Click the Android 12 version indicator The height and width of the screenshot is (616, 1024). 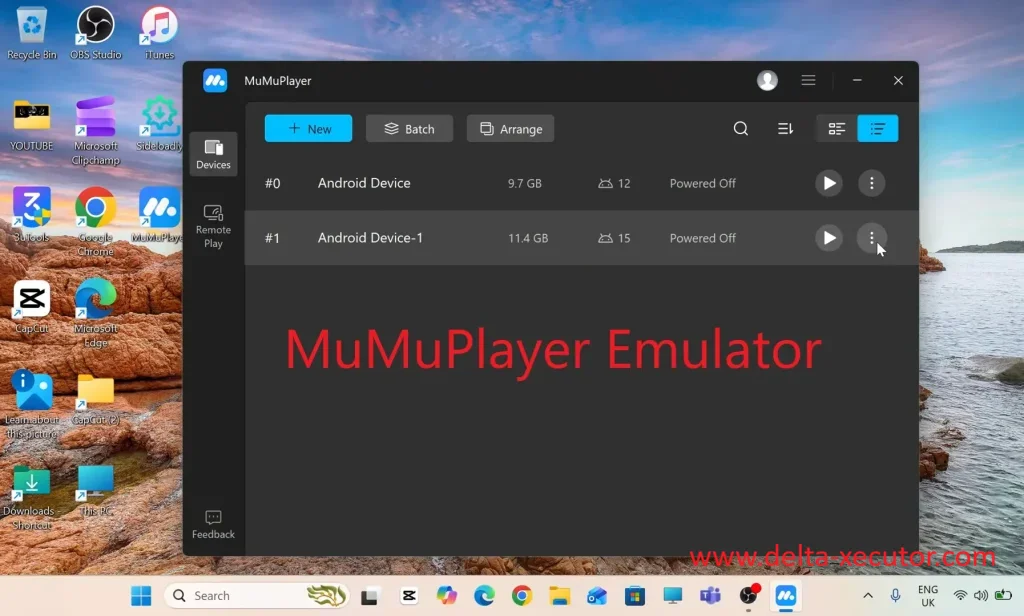click(x=614, y=184)
